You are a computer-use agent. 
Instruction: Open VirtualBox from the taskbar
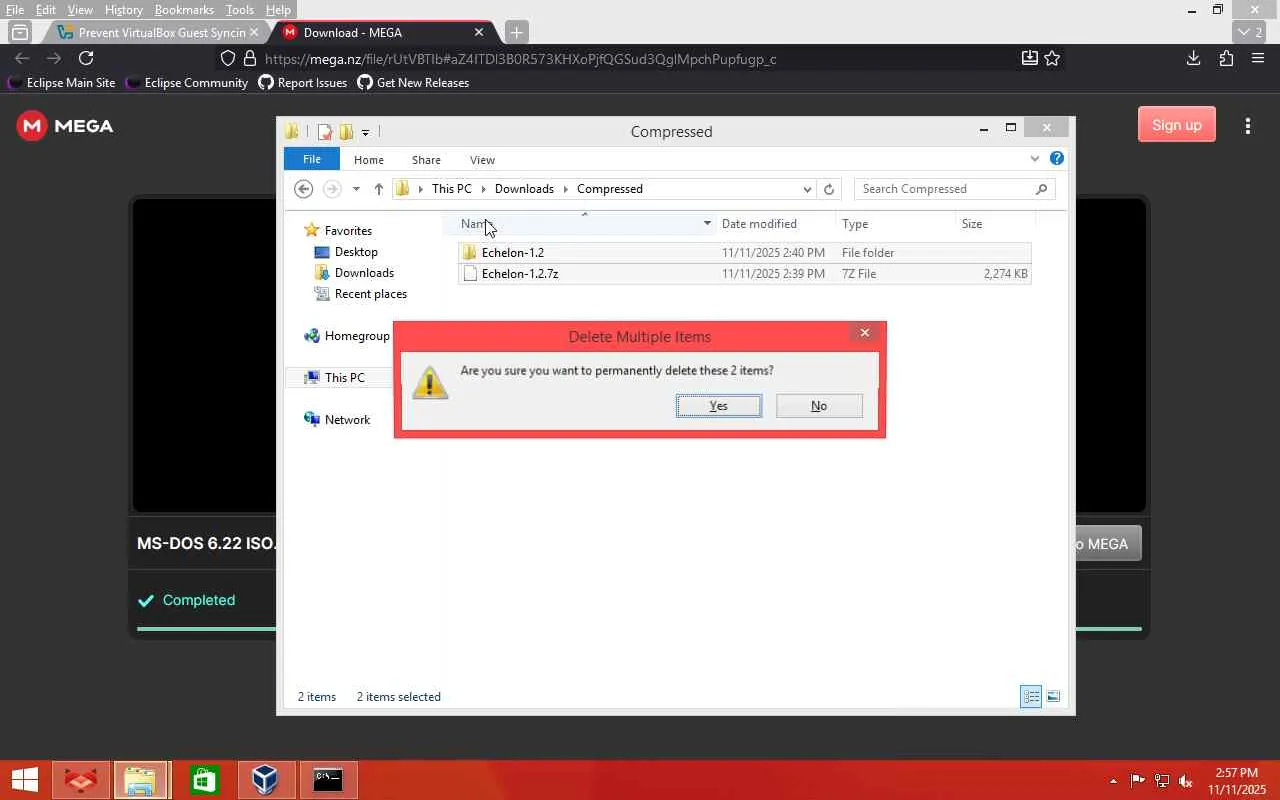[x=265, y=780]
